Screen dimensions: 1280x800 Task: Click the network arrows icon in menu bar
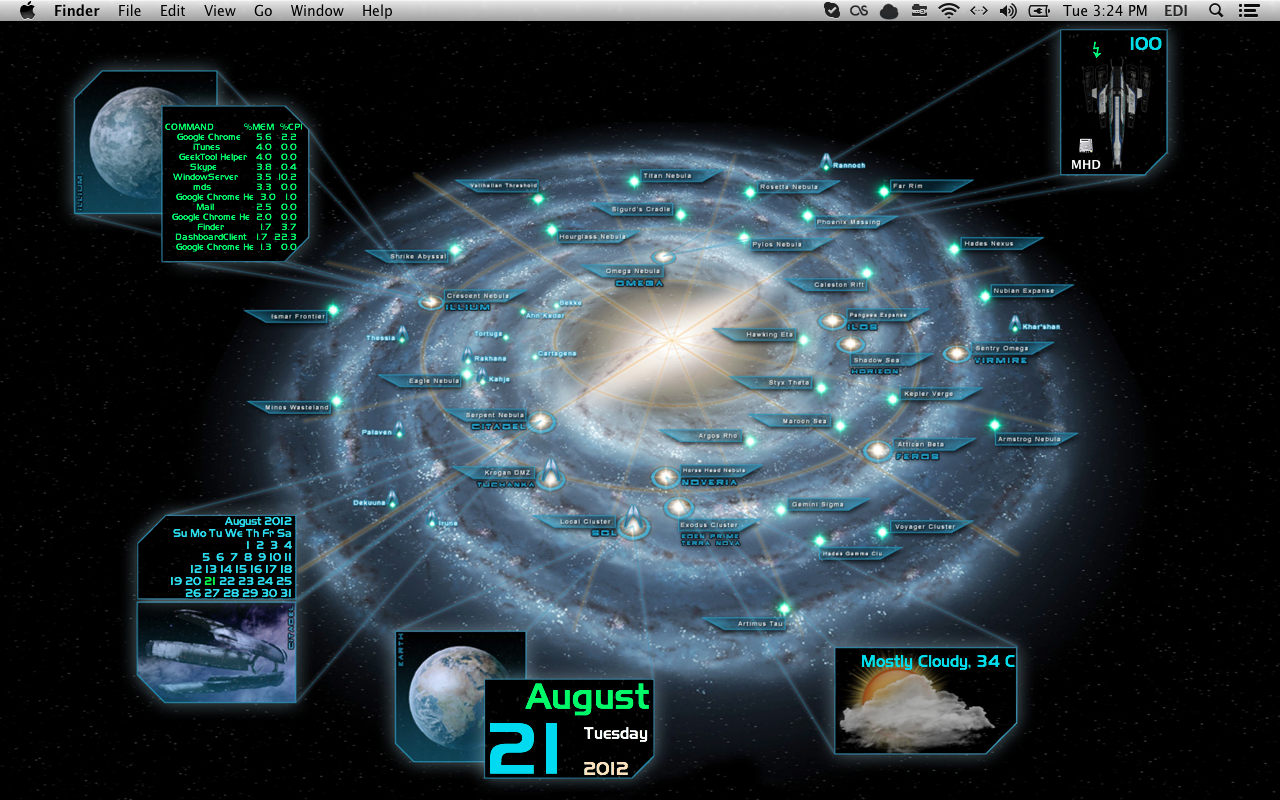(x=978, y=10)
